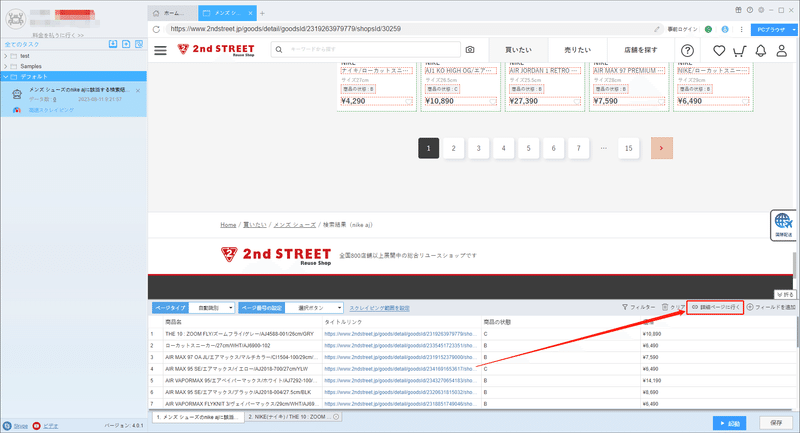Click the スクレイピング範囲を設定 link
The height and width of the screenshot is (433, 800).
coord(379,308)
